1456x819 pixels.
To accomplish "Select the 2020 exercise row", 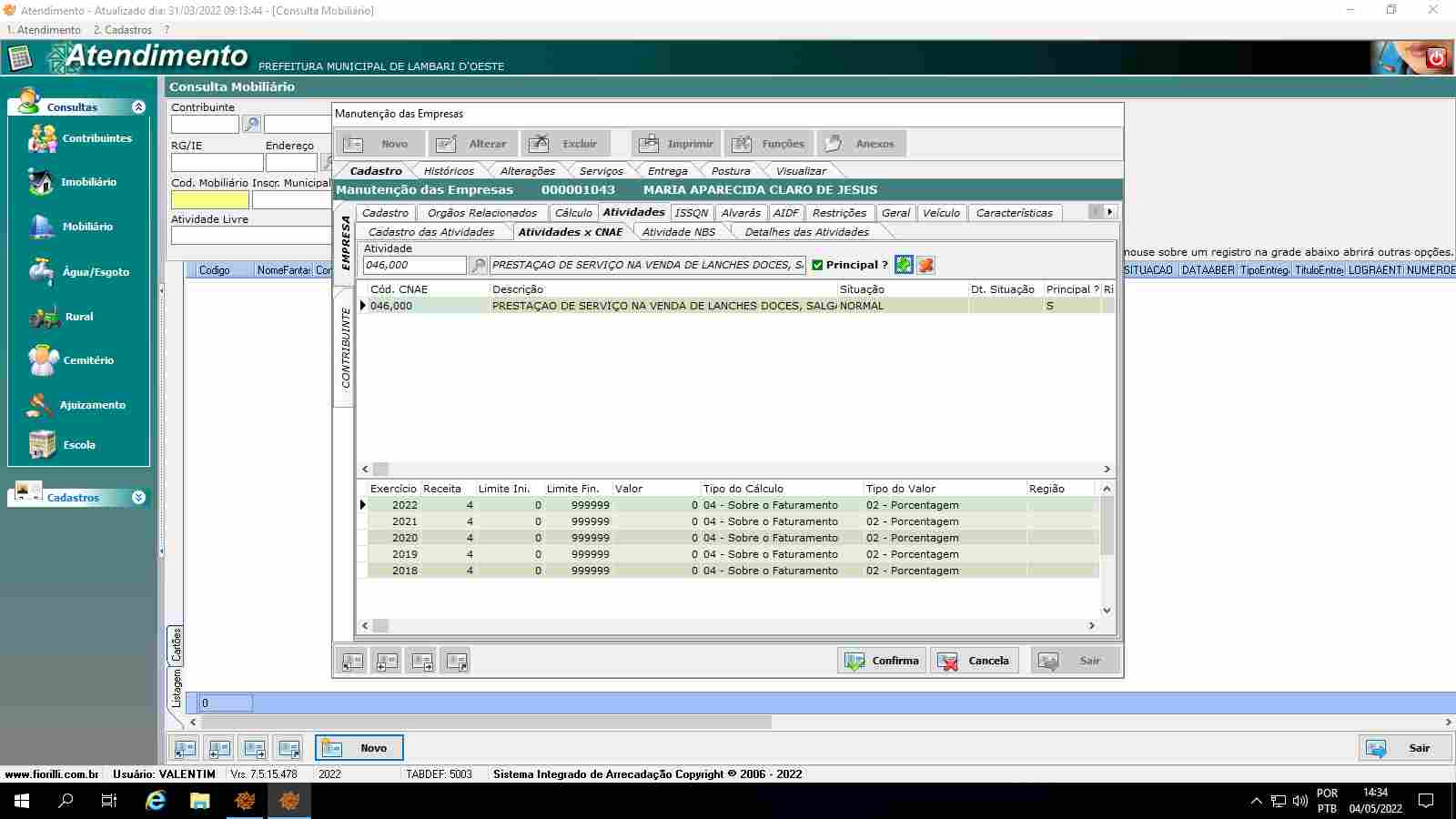I will click(x=405, y=538).
